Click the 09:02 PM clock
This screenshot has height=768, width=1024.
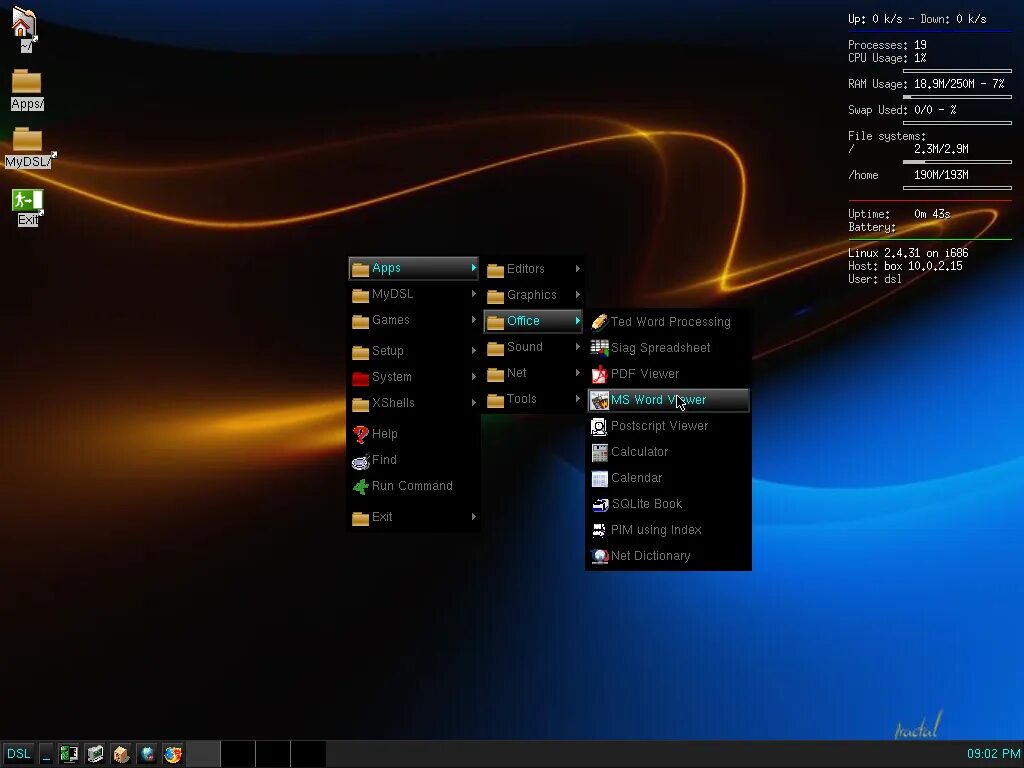[x=993, y=754]
